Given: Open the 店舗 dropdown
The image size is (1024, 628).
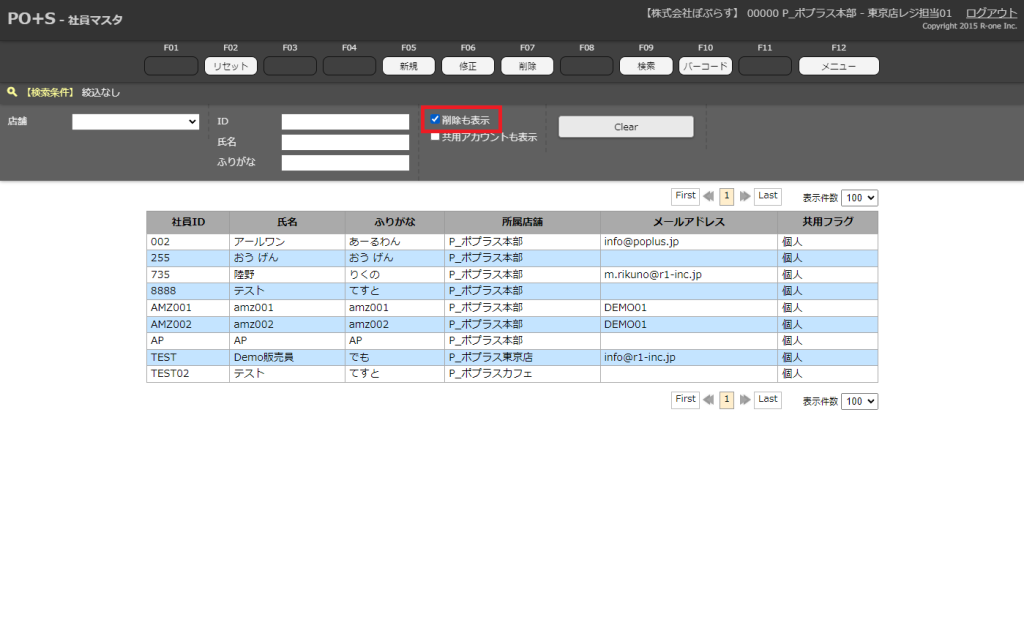Looking at the screenshot, I should click(136, 121).
